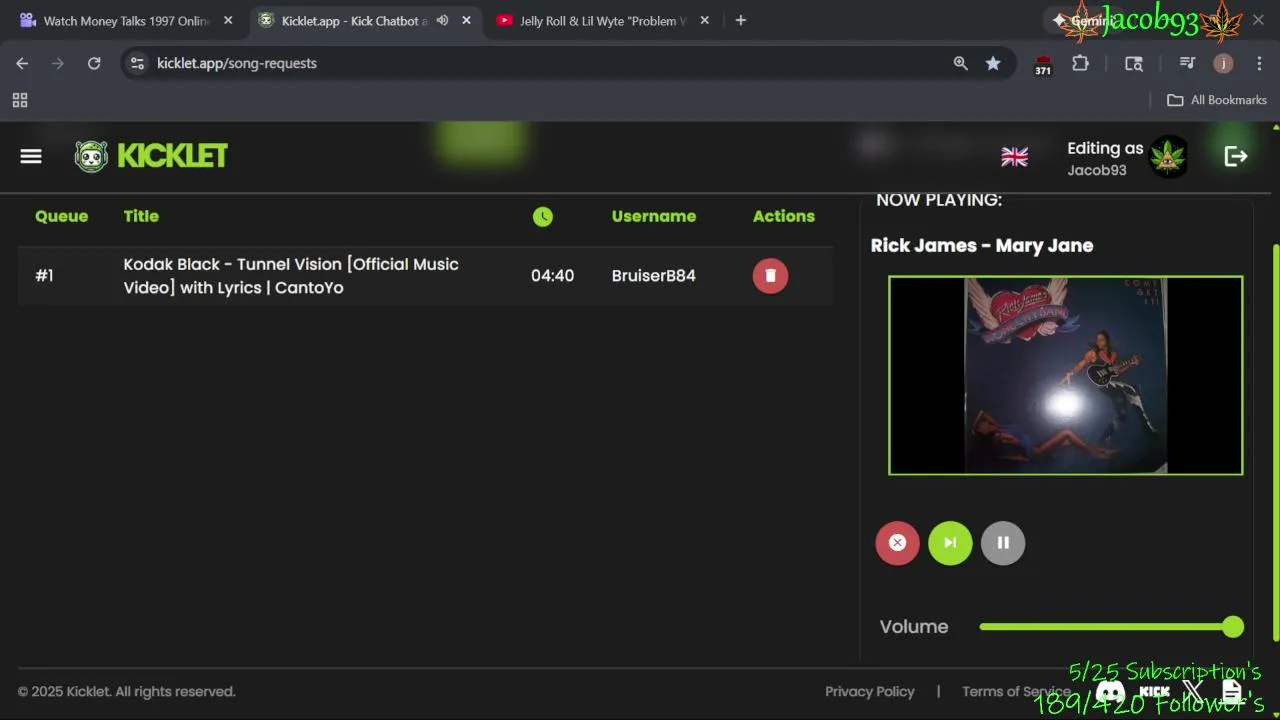Click the Queue column header

pos(61,216)
